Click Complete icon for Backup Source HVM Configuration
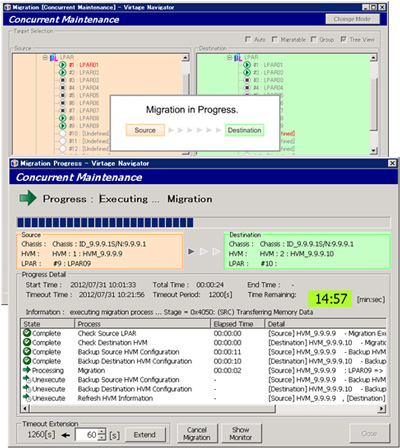This screenshot has width=400, height=448. tap(27, 351)
